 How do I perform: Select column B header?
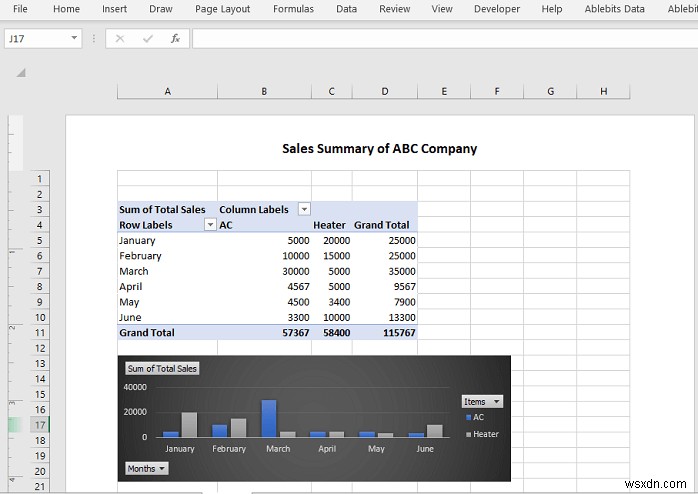tap(264, 91)
